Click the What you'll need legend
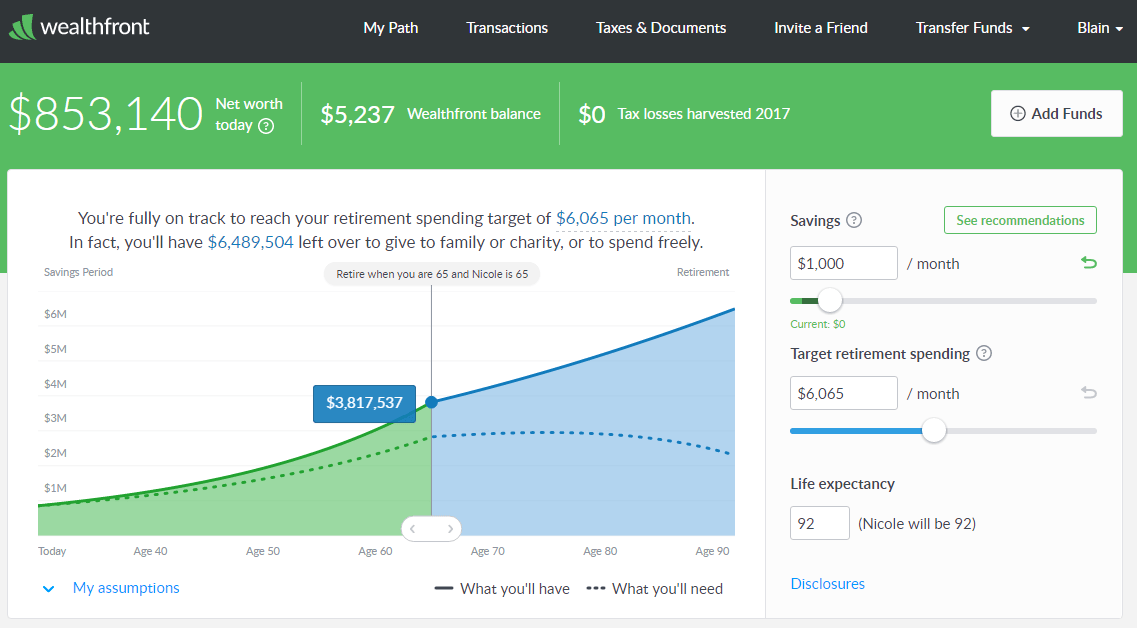This screenshot has width=1137, height=628. point(655,589)
